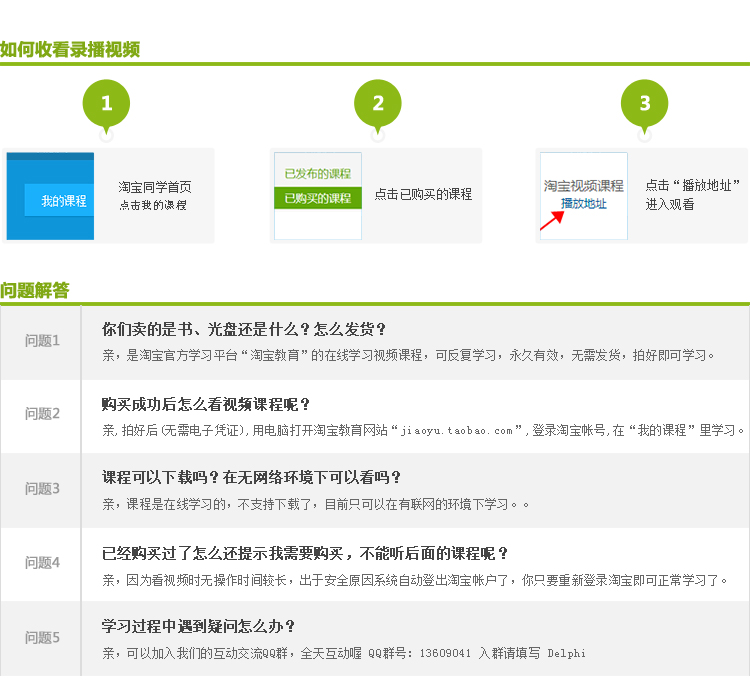750x690 pixels.
Task: Click the 问题4 row label
Action: point(42,562)
